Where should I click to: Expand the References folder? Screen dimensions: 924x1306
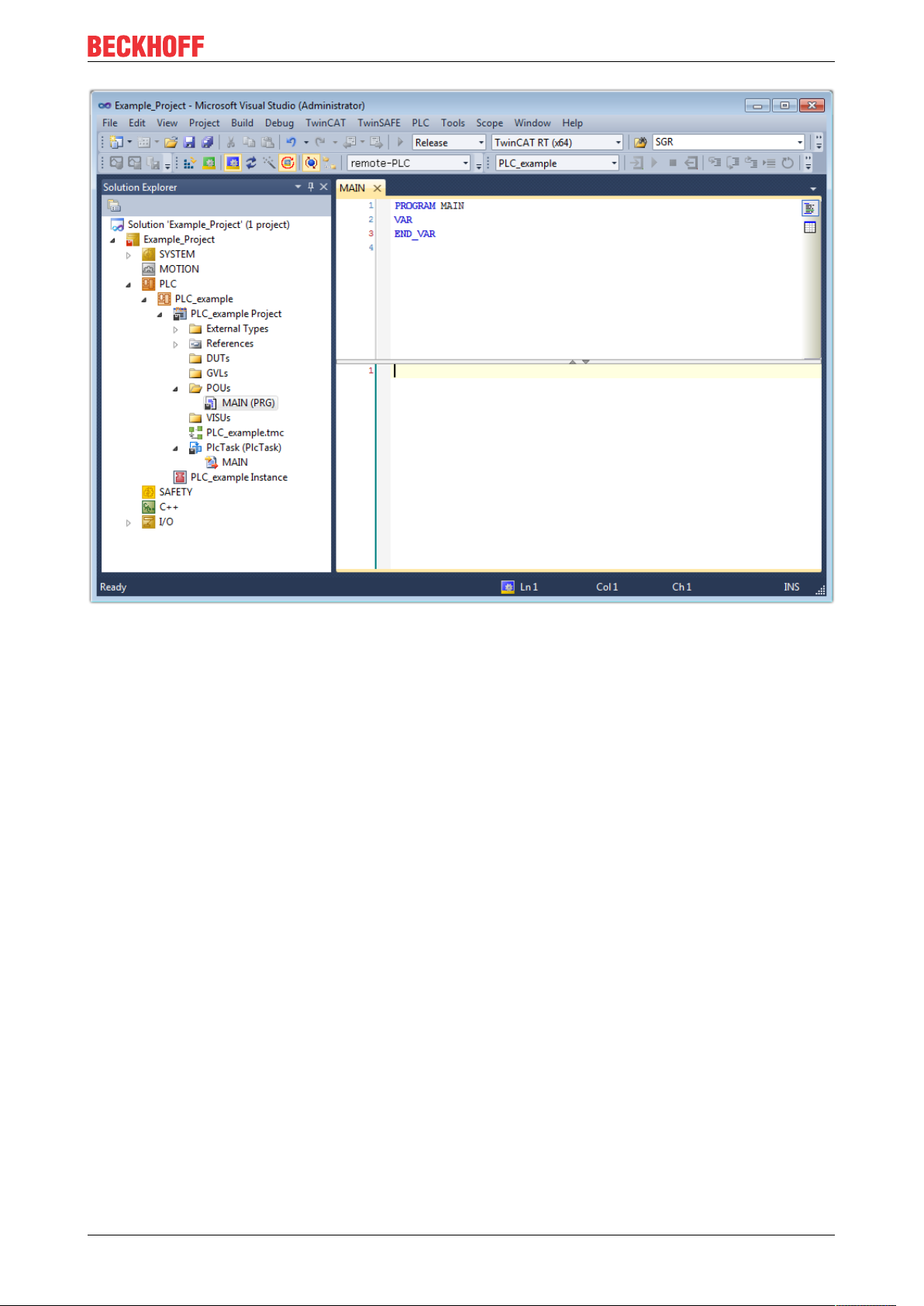[x=175, y=344]
